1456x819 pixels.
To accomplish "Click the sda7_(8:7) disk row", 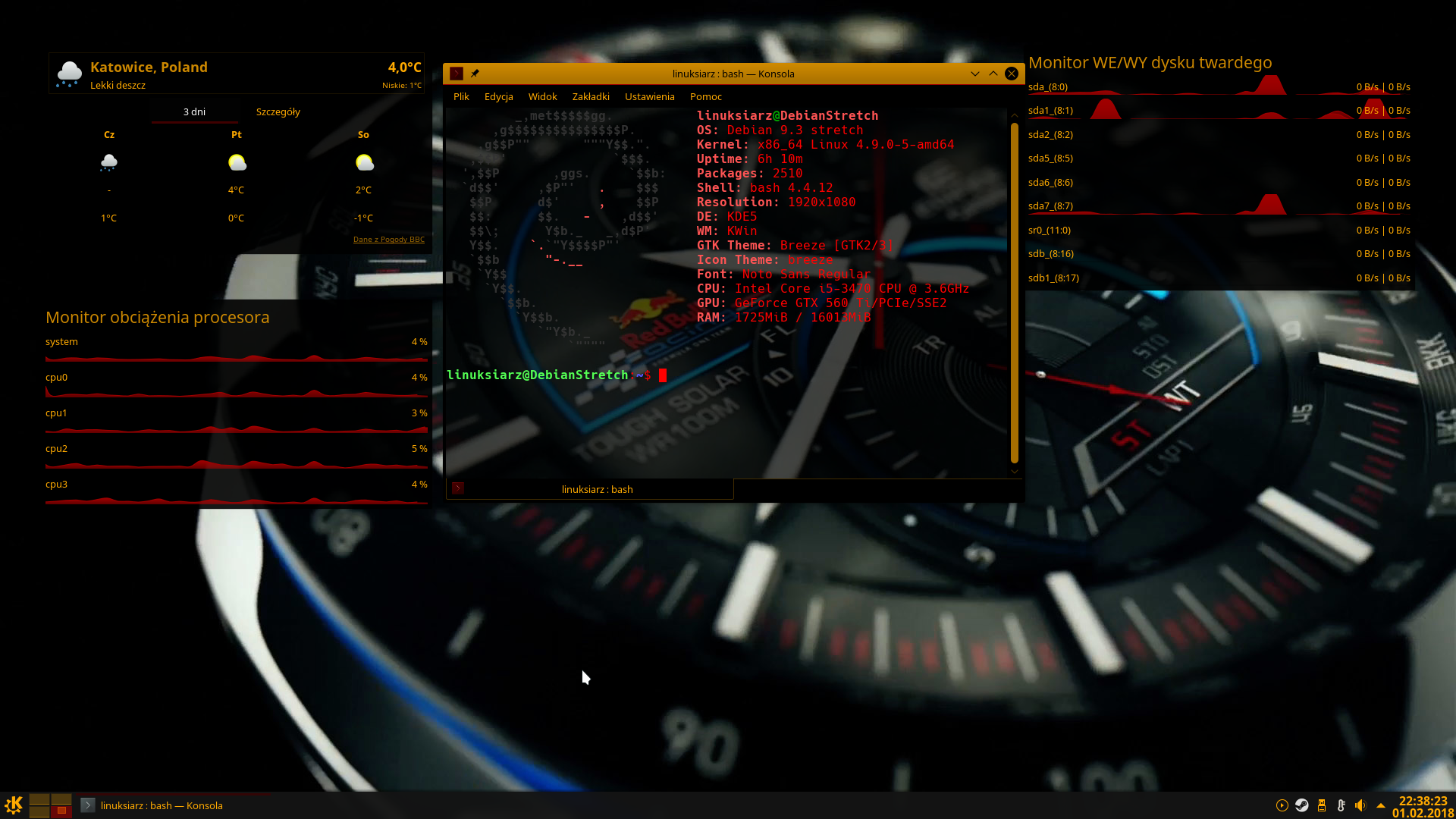I will point(1219,206).
